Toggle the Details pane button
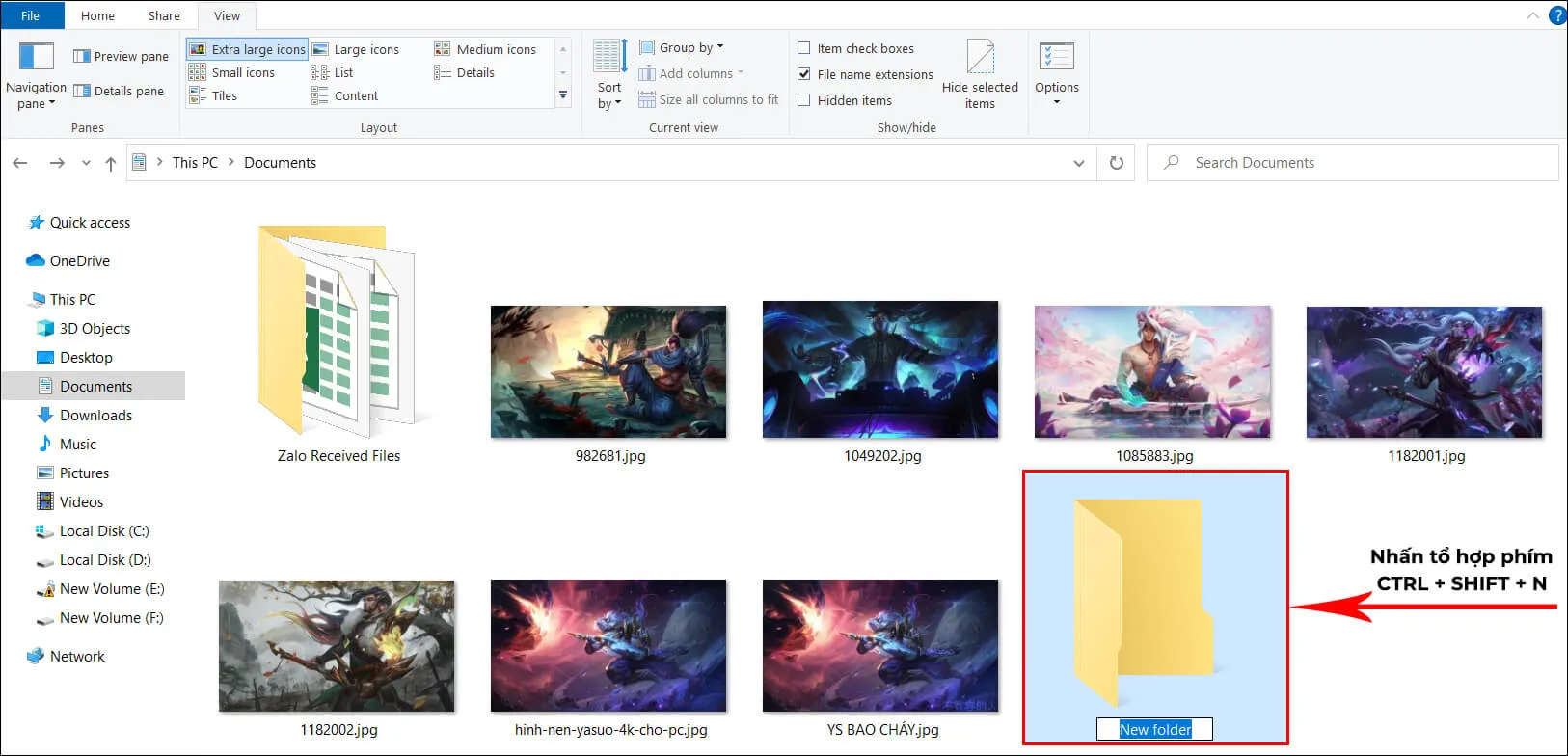This screenshot has width=1568, height=756. (120, 91)
